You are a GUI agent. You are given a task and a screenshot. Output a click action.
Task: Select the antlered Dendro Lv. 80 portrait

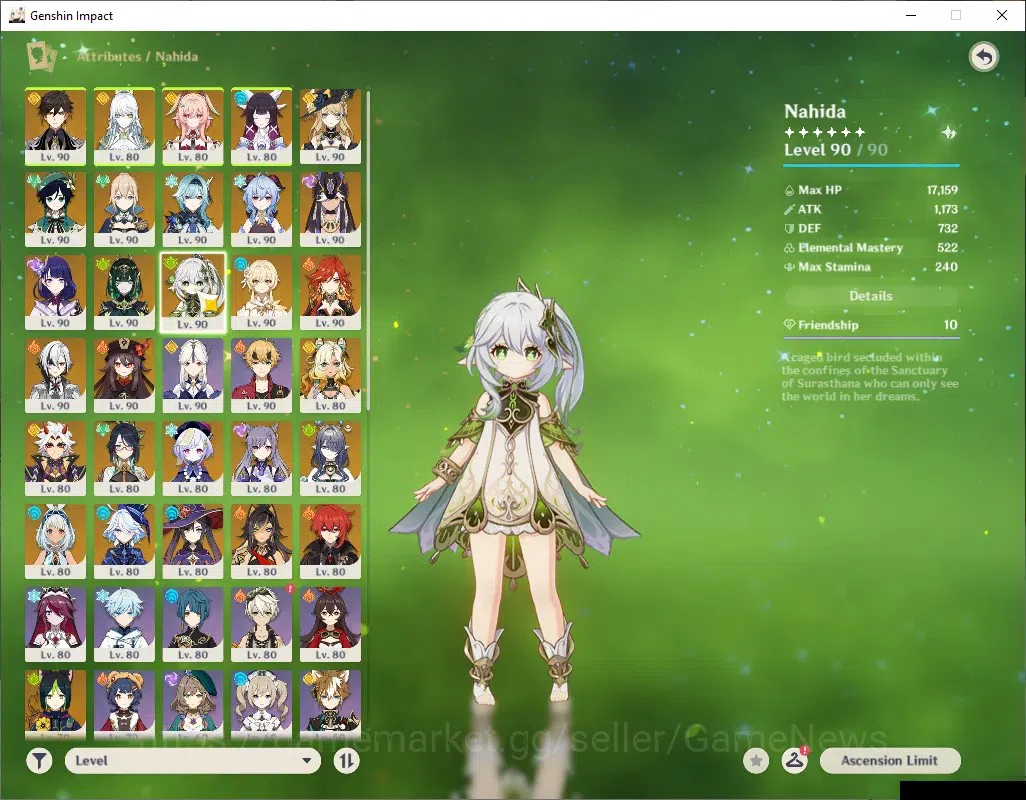(x=330, y=459)
